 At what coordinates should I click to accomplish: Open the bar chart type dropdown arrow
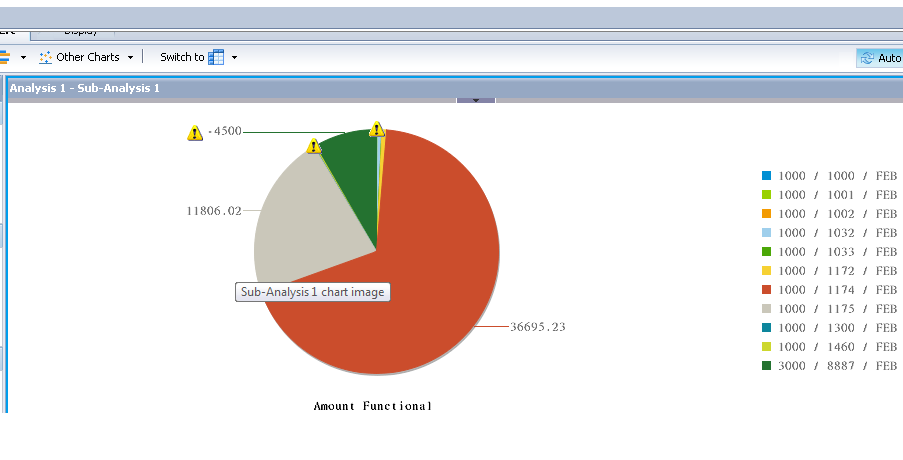(23, 58)
